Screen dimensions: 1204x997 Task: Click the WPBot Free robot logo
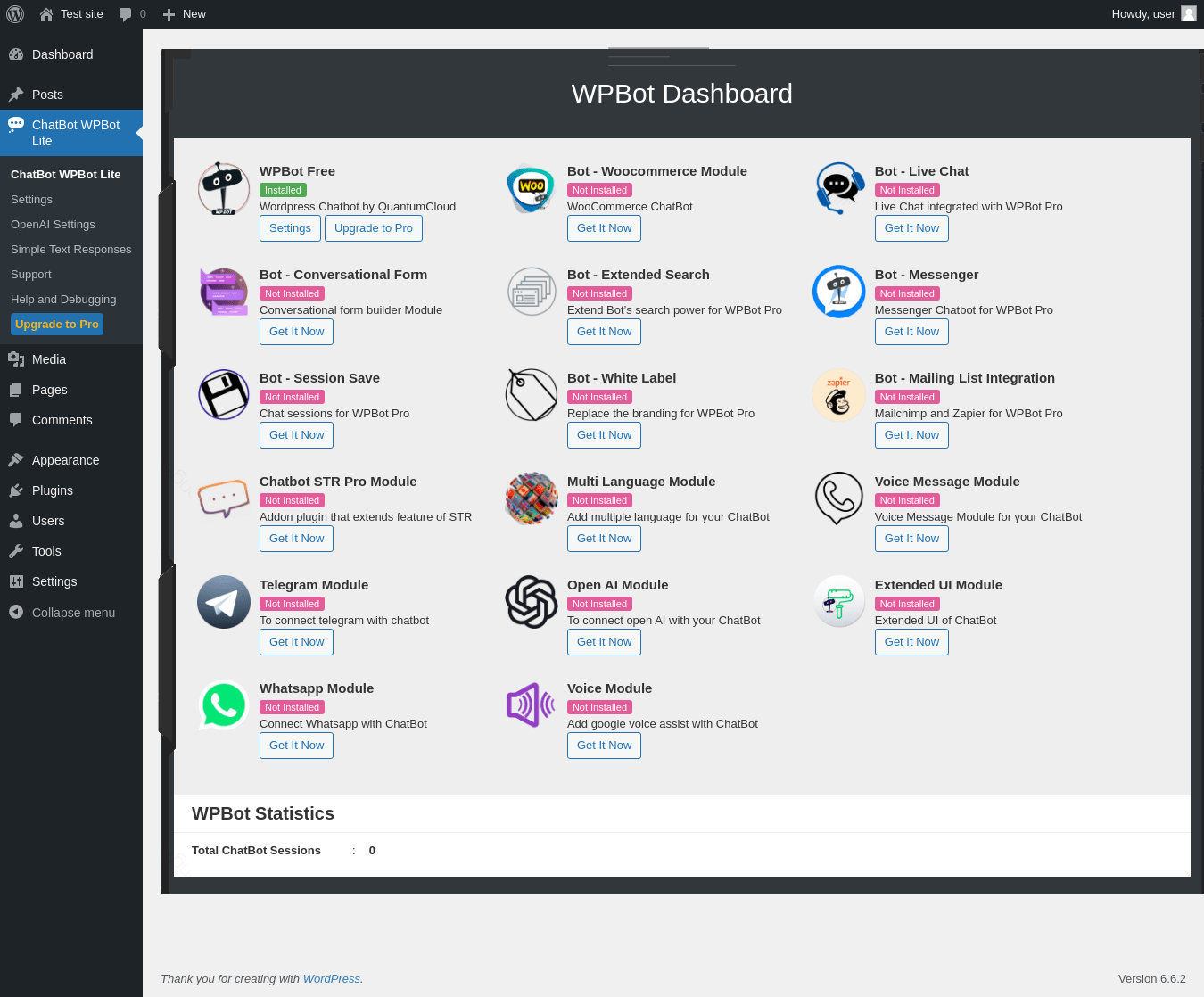tap(224, 188)
